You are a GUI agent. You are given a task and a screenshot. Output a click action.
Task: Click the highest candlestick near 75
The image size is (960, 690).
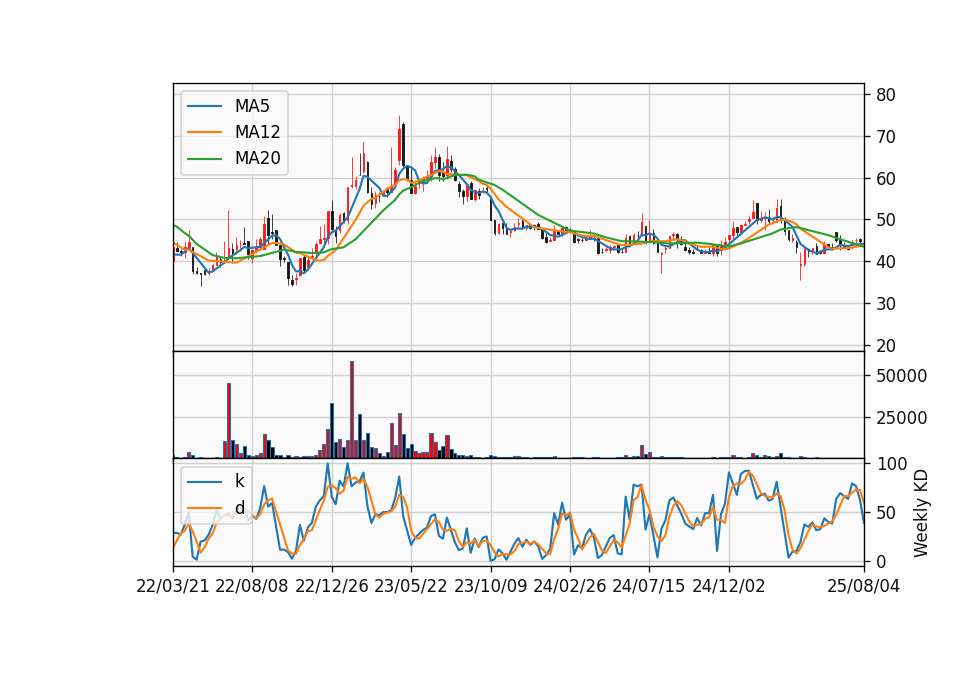coord(399,142)
